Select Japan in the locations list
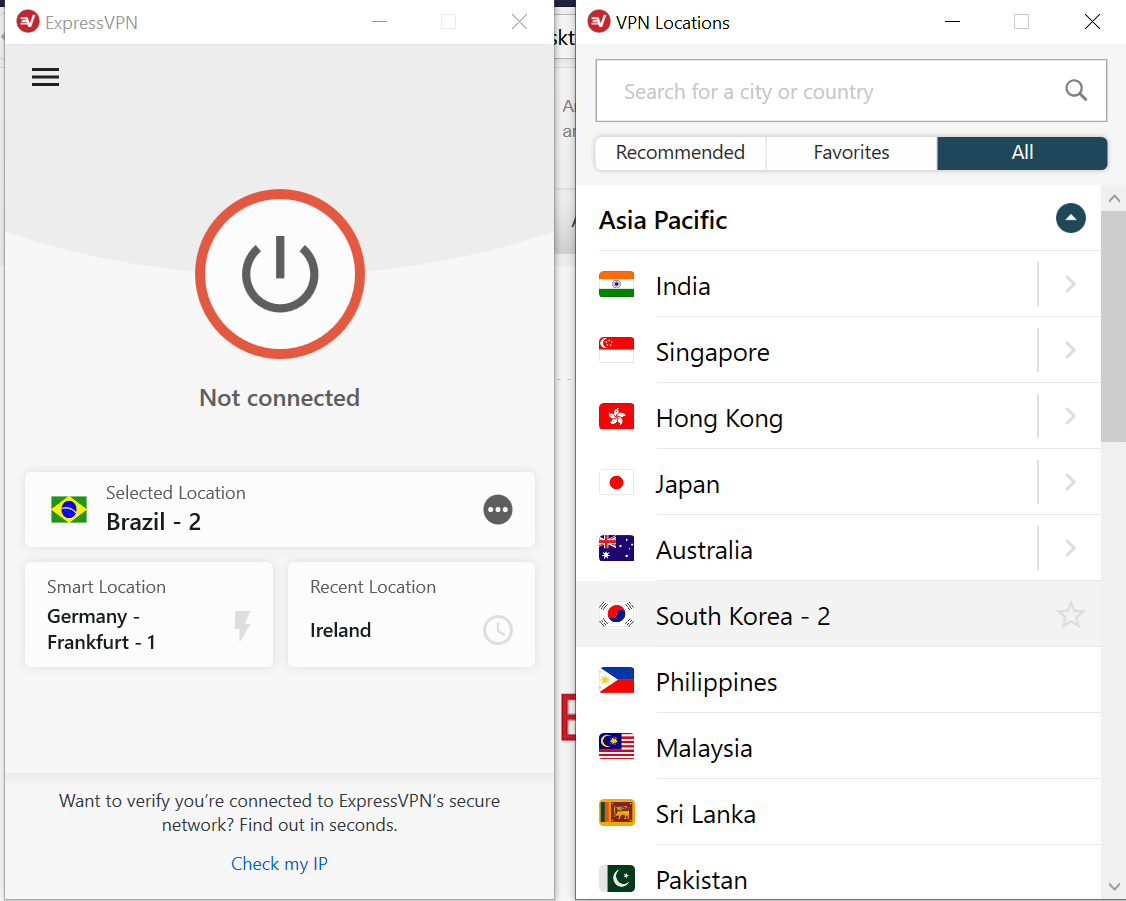The height and width of the screenshot is (901, 1126). 839,483
